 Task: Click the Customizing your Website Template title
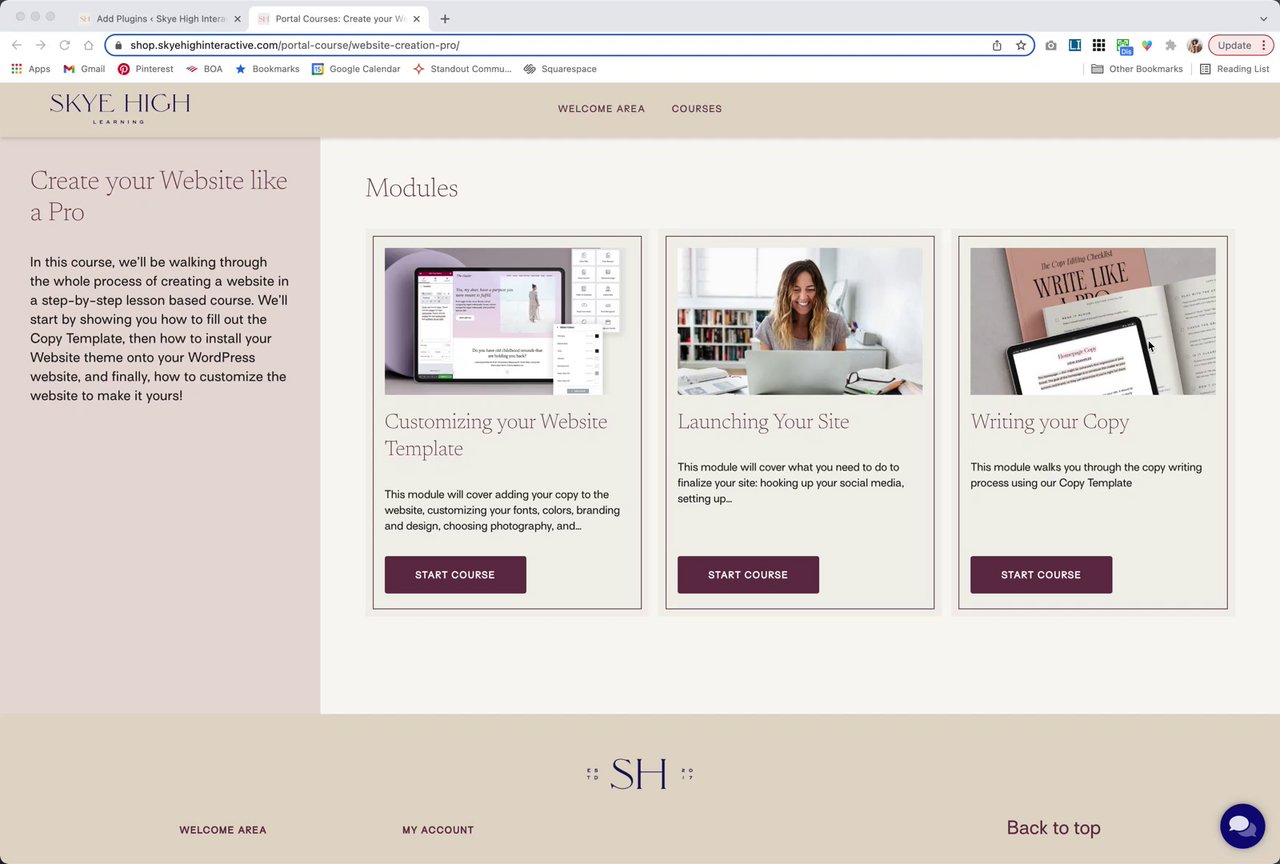point(496,435)
